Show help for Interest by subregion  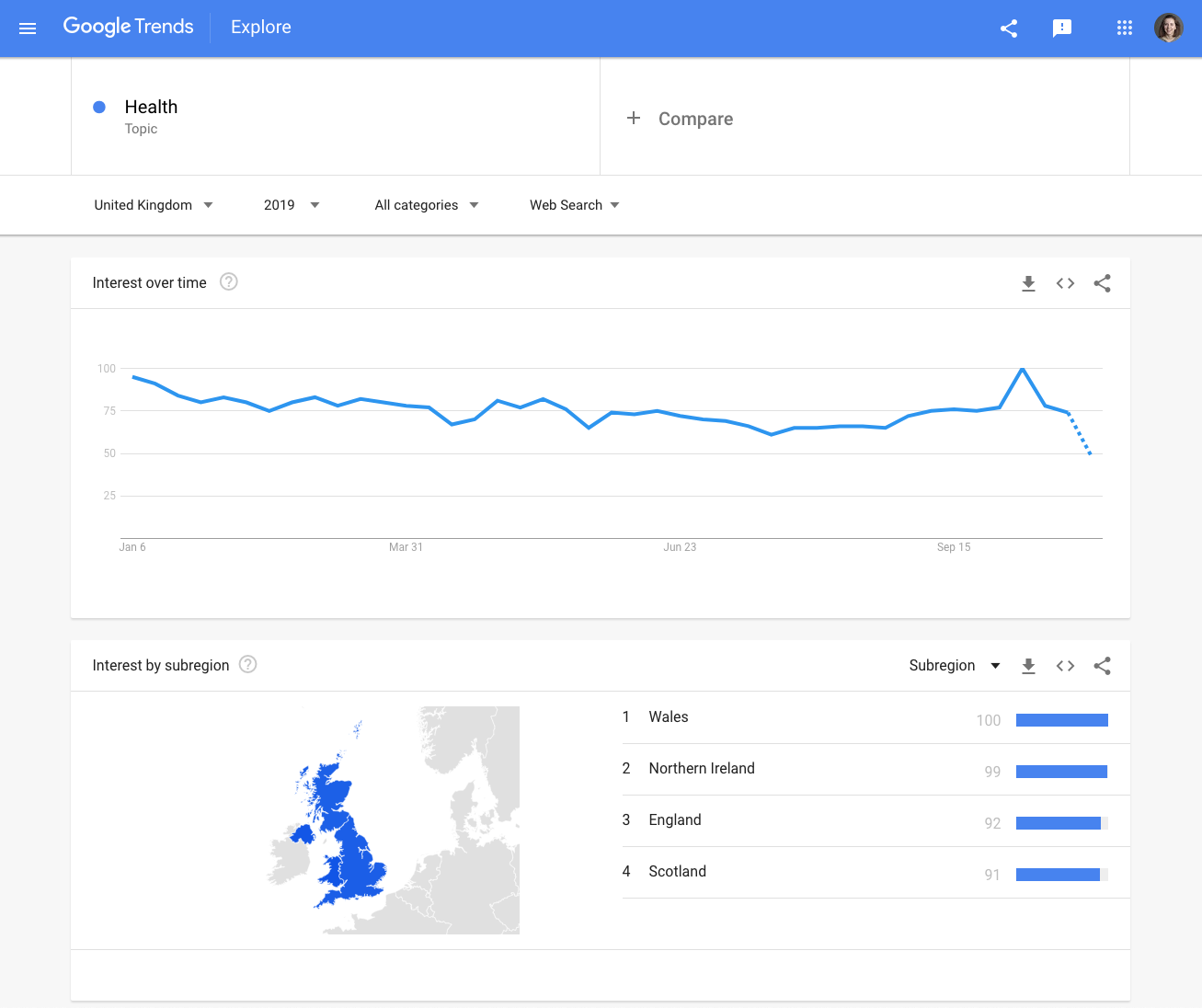(247, 664)
